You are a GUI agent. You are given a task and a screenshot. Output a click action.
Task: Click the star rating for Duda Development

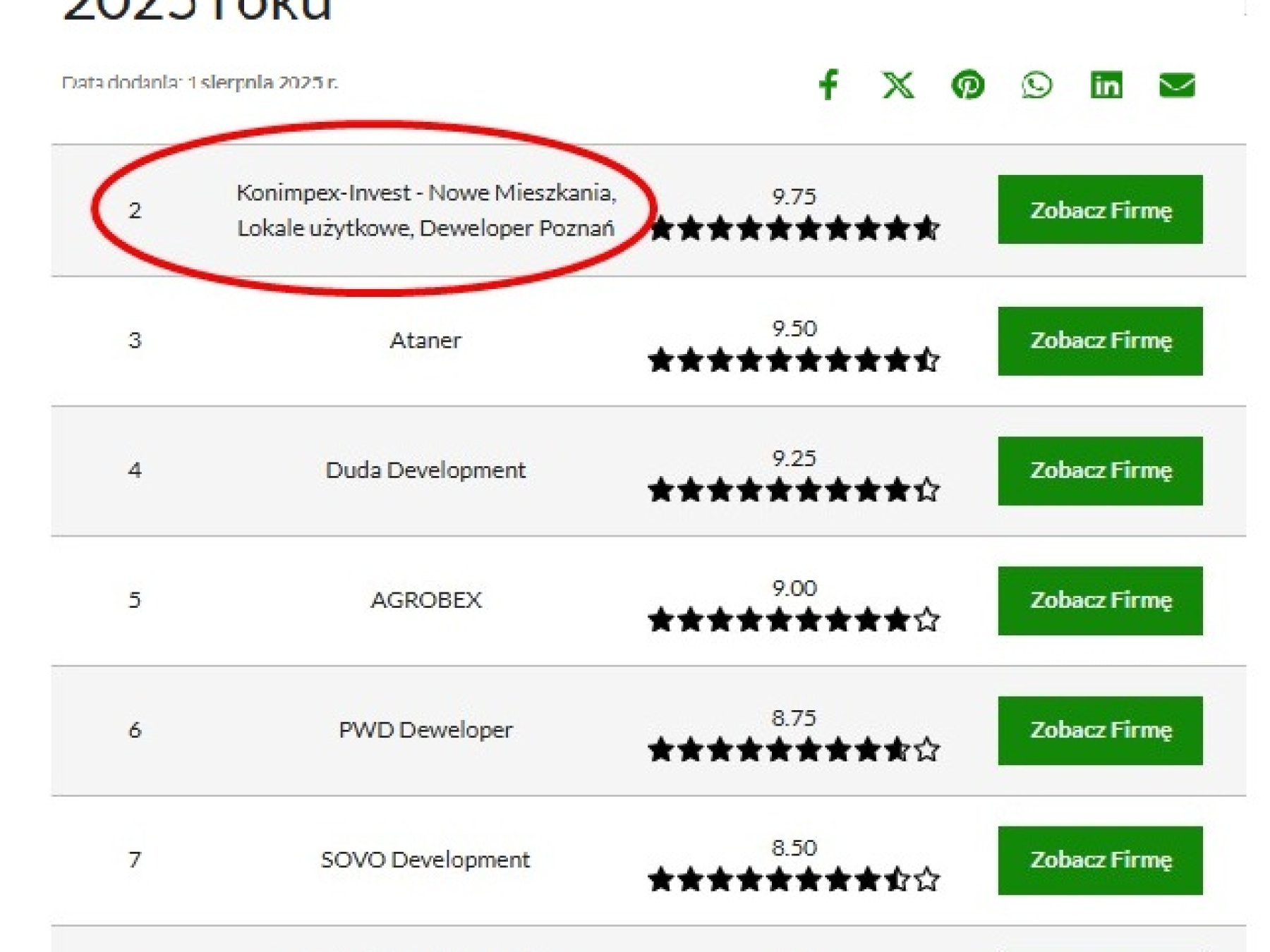pos(794,489)
